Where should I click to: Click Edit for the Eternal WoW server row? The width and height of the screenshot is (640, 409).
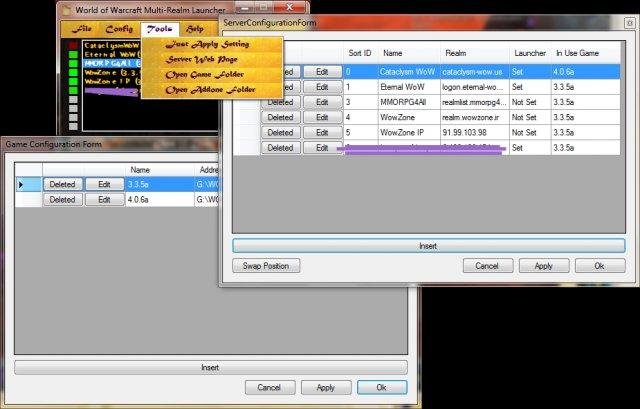322,87
